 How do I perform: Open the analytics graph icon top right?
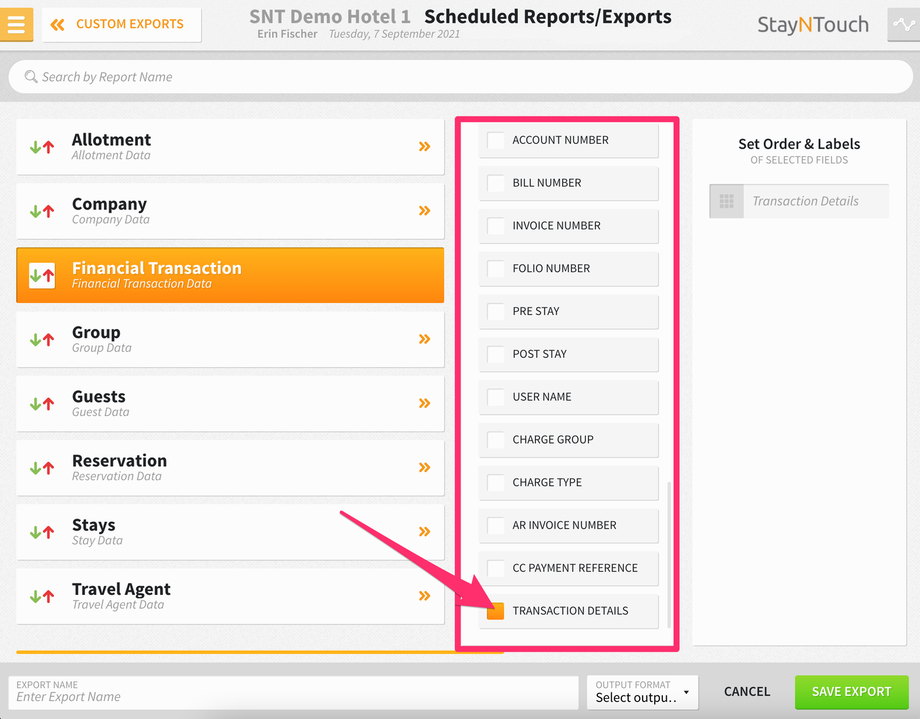pyautogui.click(x=904, y=25)
